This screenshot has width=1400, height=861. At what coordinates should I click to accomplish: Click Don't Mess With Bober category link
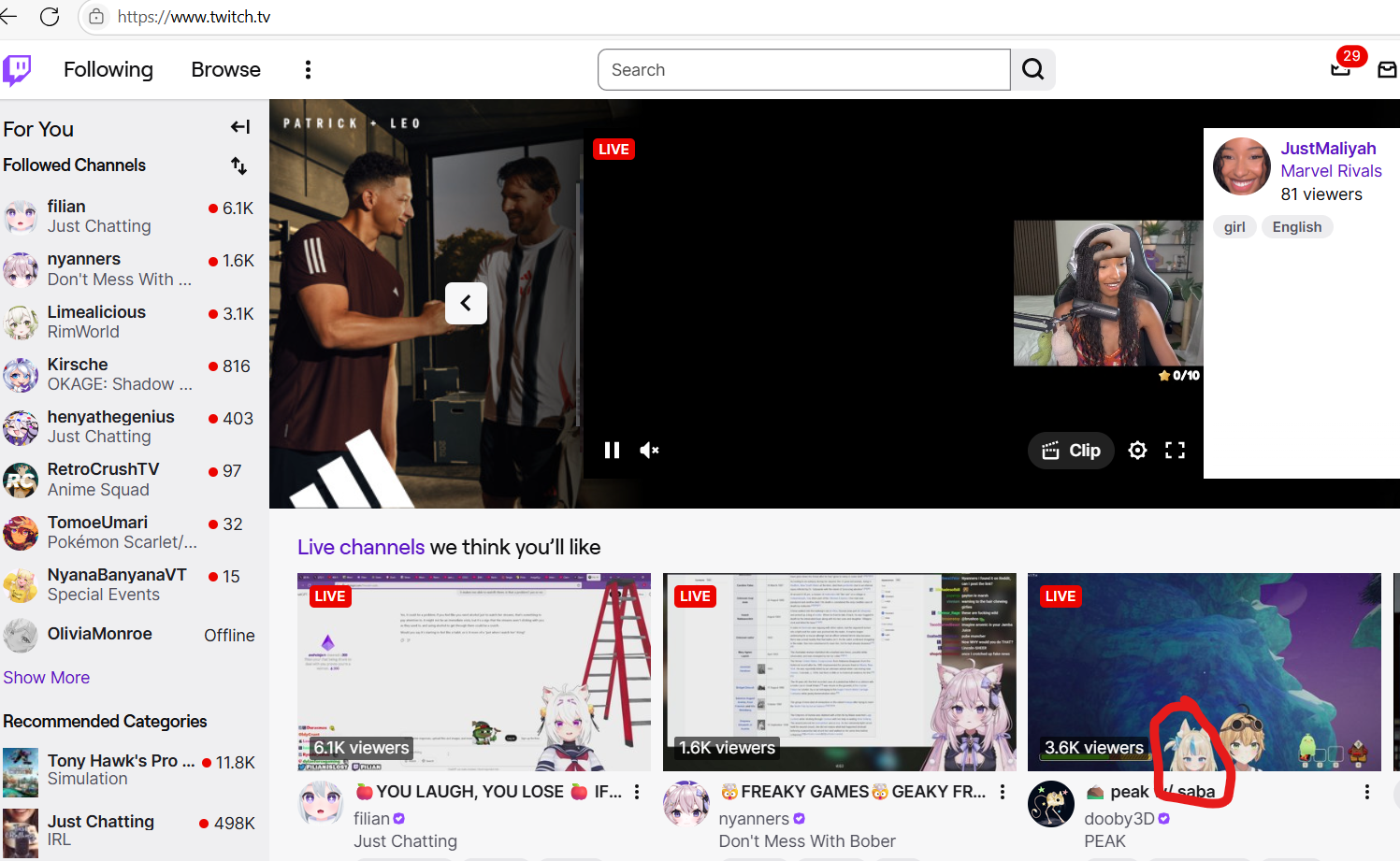pyautogui.click(x=807, y=841)
